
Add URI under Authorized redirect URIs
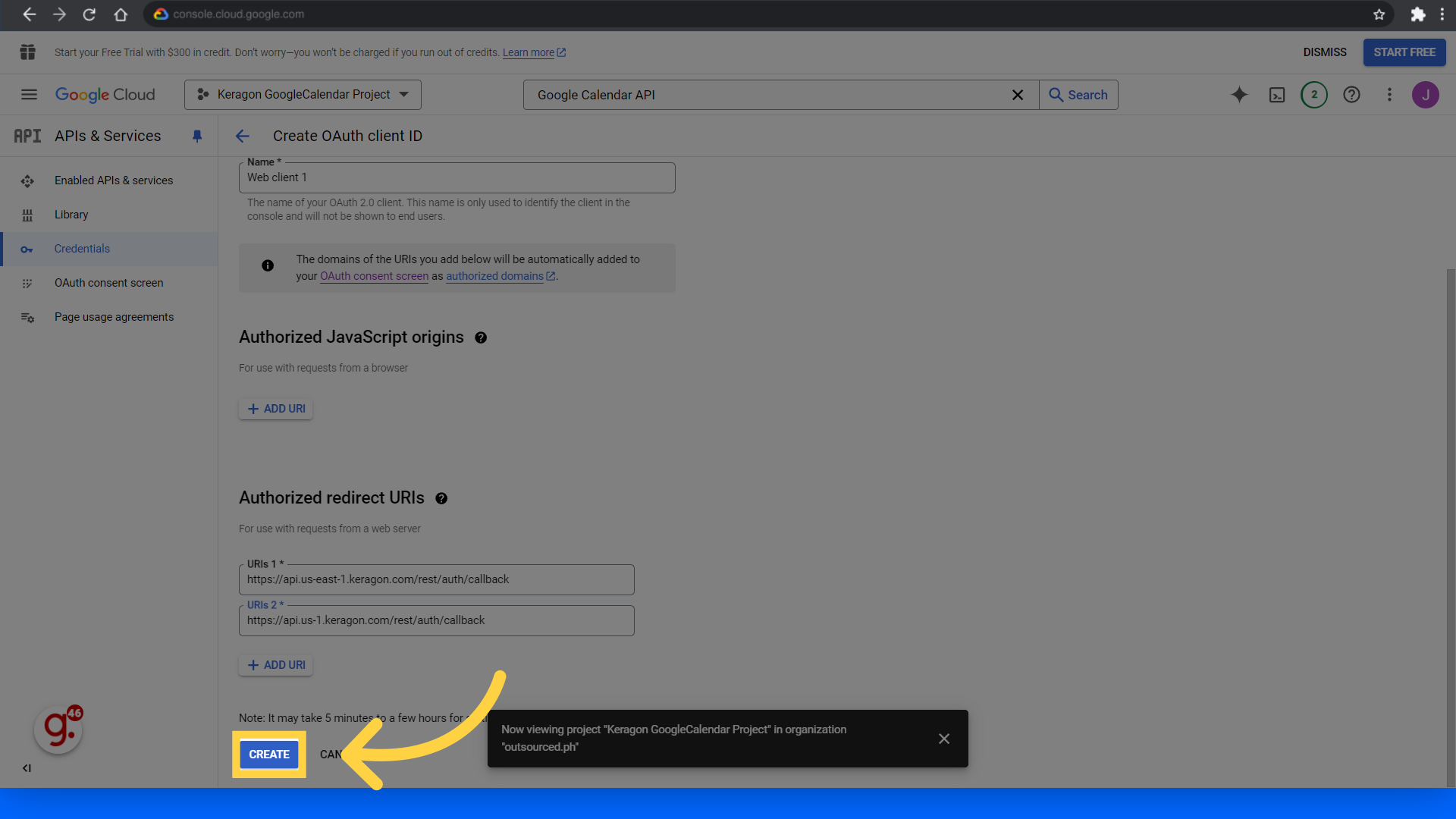[276, 665]
